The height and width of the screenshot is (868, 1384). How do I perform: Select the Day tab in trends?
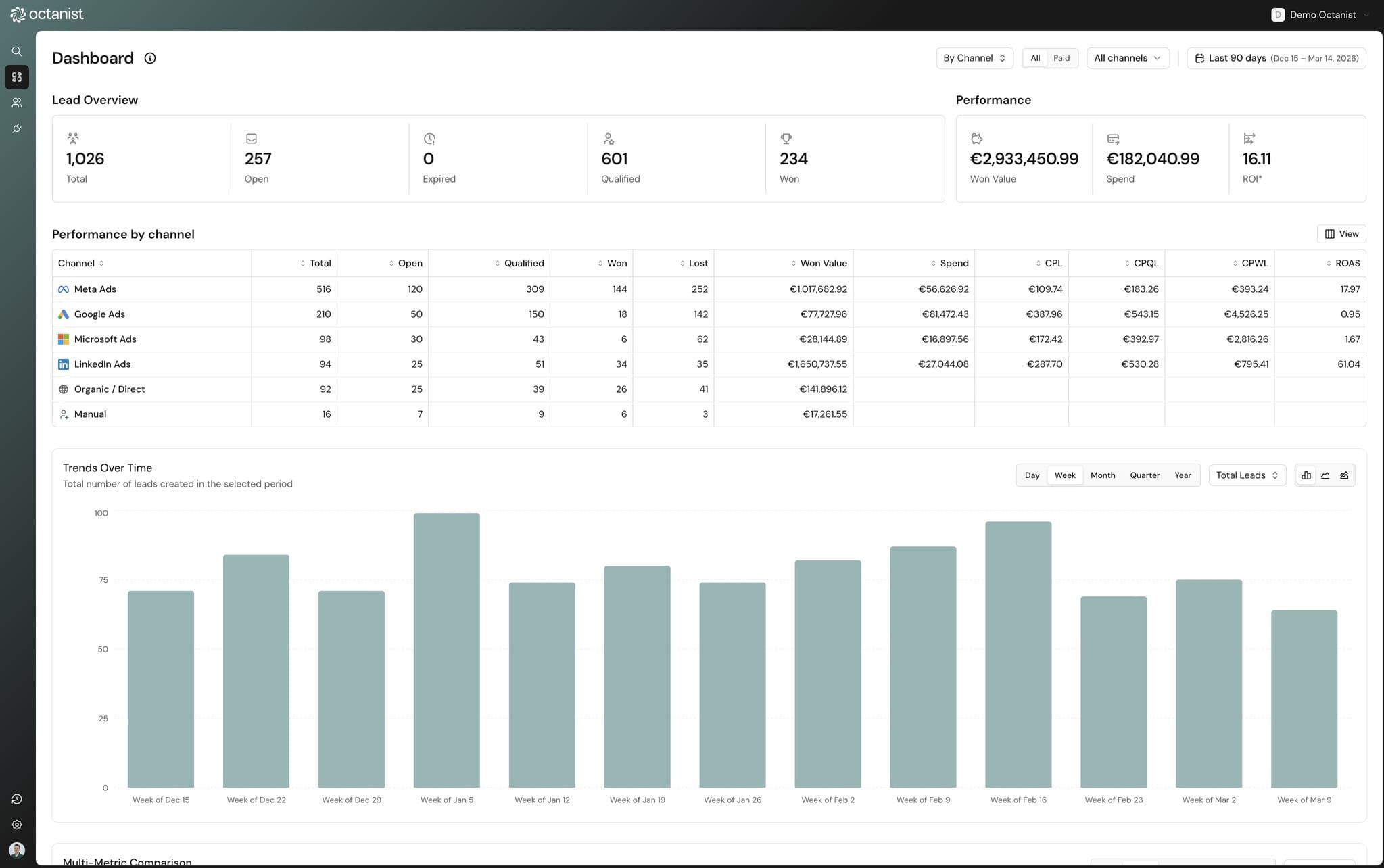point(1032,475)
